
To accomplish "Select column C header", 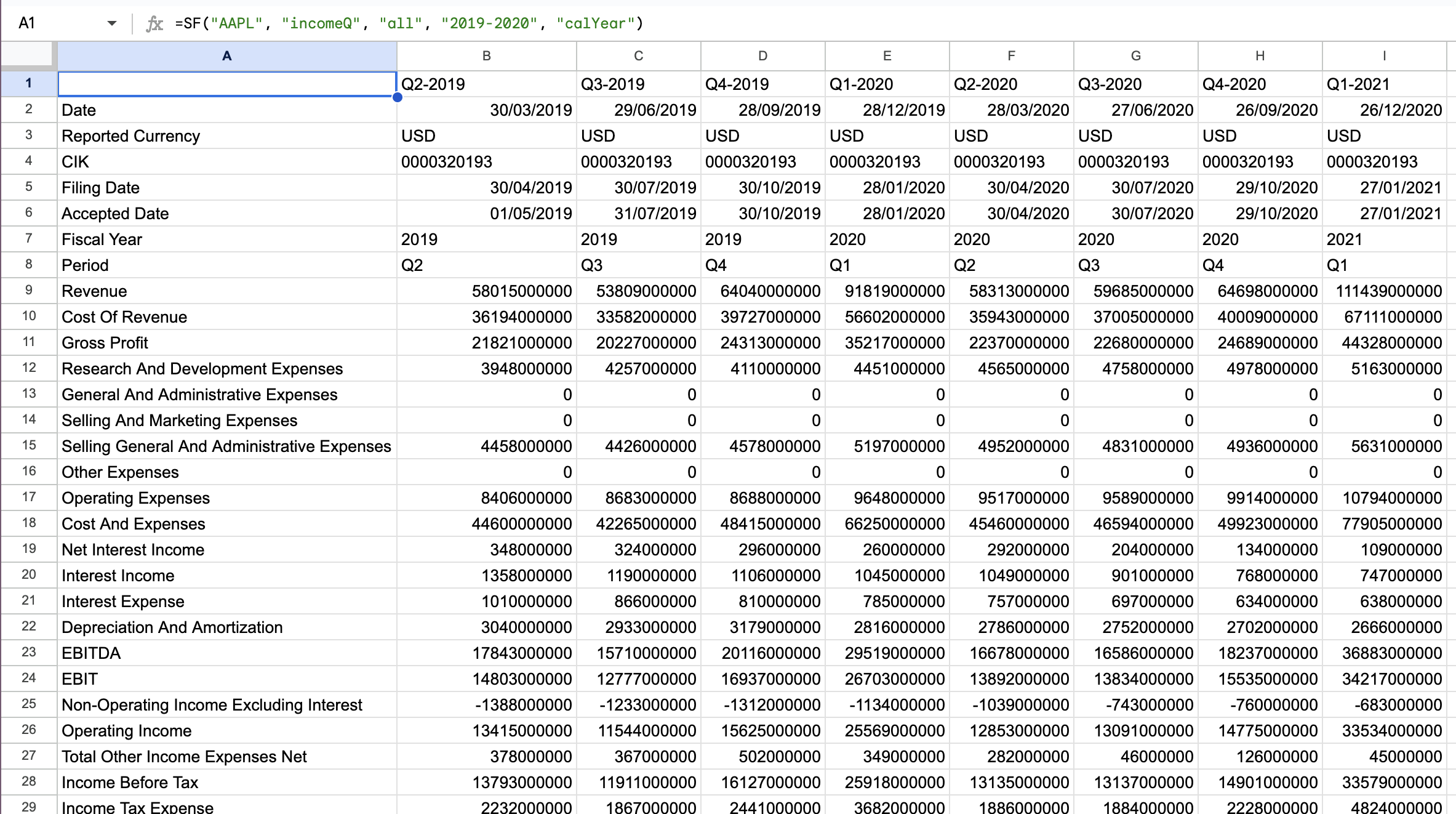I will pos(638,56).
